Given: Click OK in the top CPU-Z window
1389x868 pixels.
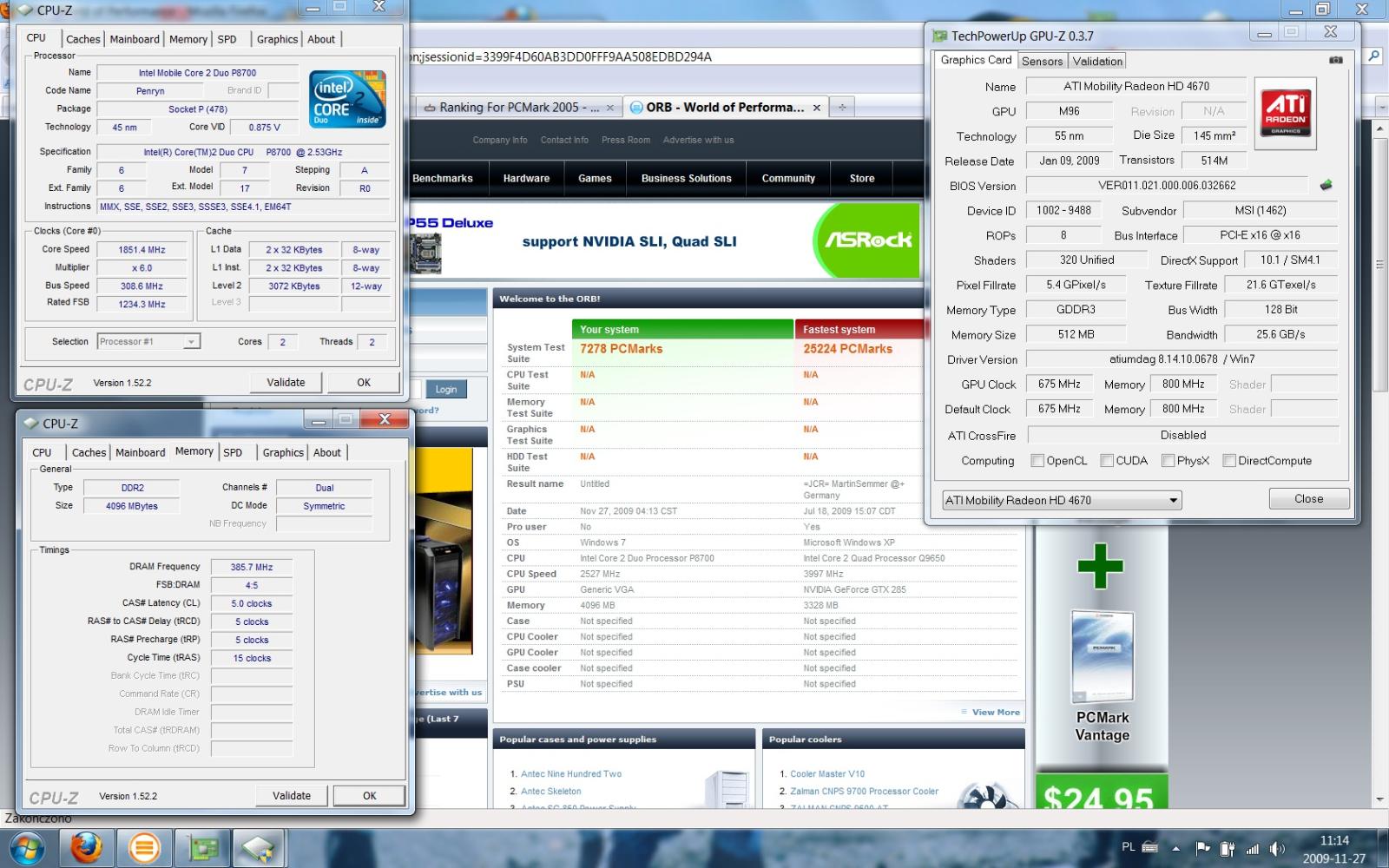Looking at the screenshot, I should tap(364, 382).
